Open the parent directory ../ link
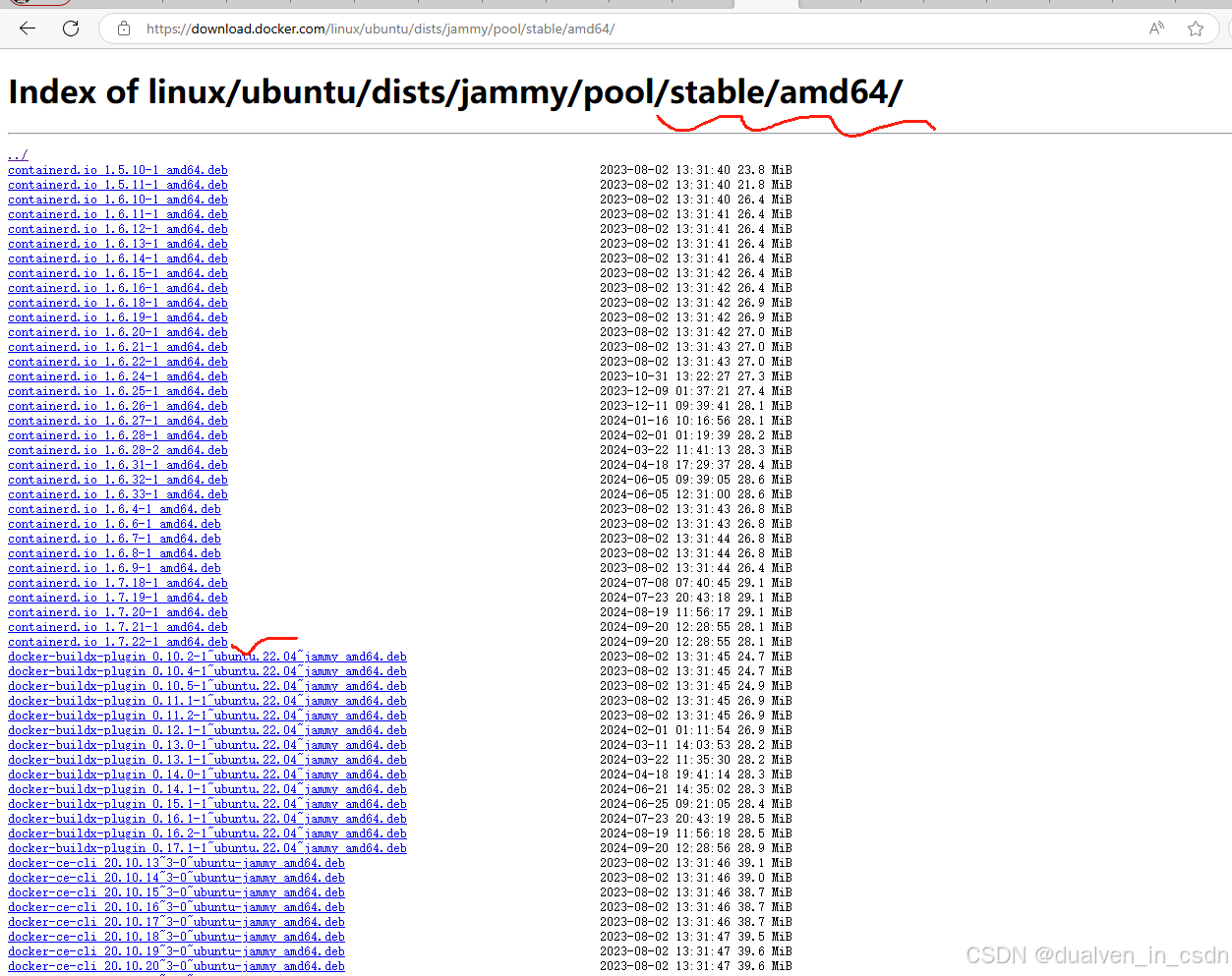Viewport: 1232px width, 976px height. click(18, 155)
